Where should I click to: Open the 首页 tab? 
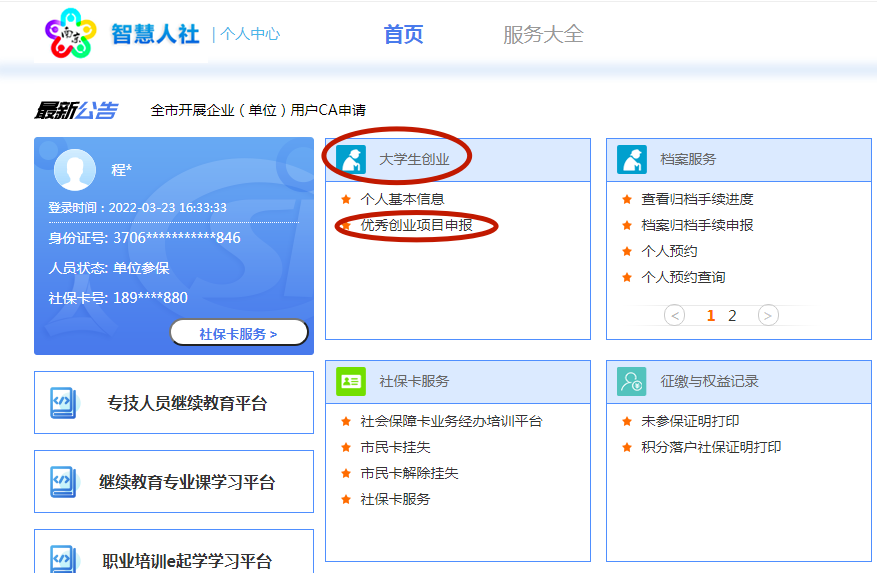[x=403, y=35]
